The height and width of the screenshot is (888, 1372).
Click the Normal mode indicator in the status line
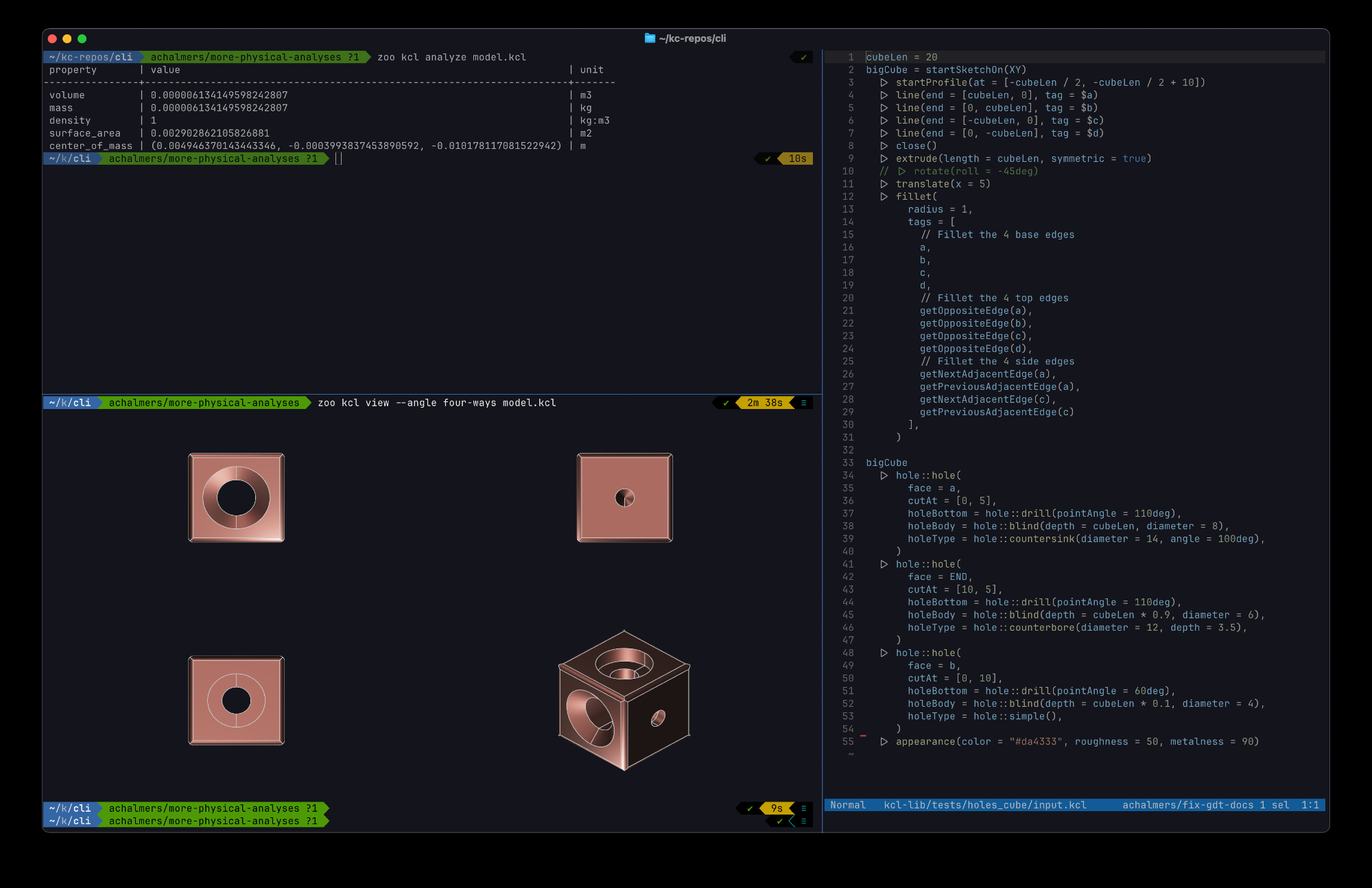(848, 805)
